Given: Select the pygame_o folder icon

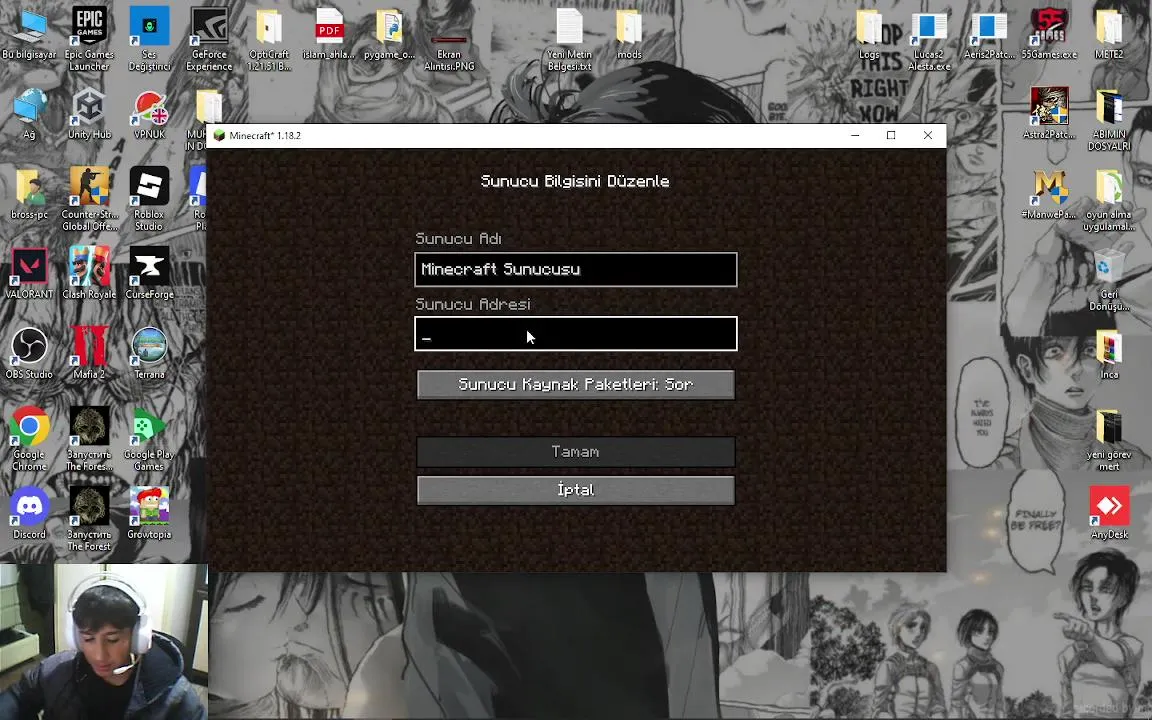Looking at the screenshot, I should pos(389,35).
